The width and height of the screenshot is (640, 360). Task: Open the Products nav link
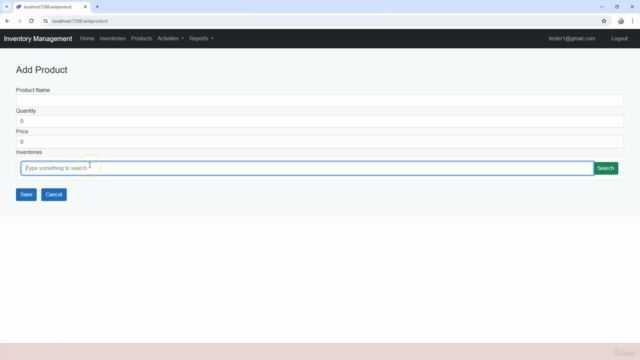pyautogui.click(x=141, y=38)
